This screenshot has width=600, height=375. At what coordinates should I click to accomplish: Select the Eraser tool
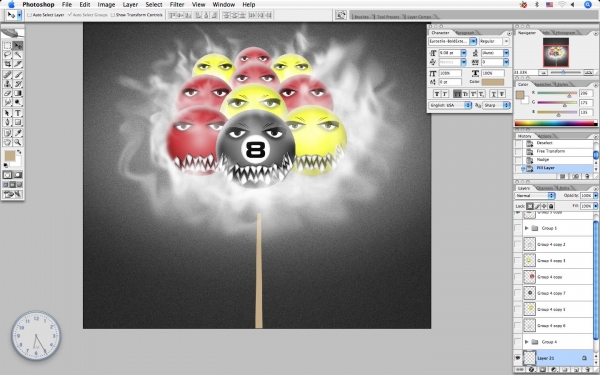8,93
